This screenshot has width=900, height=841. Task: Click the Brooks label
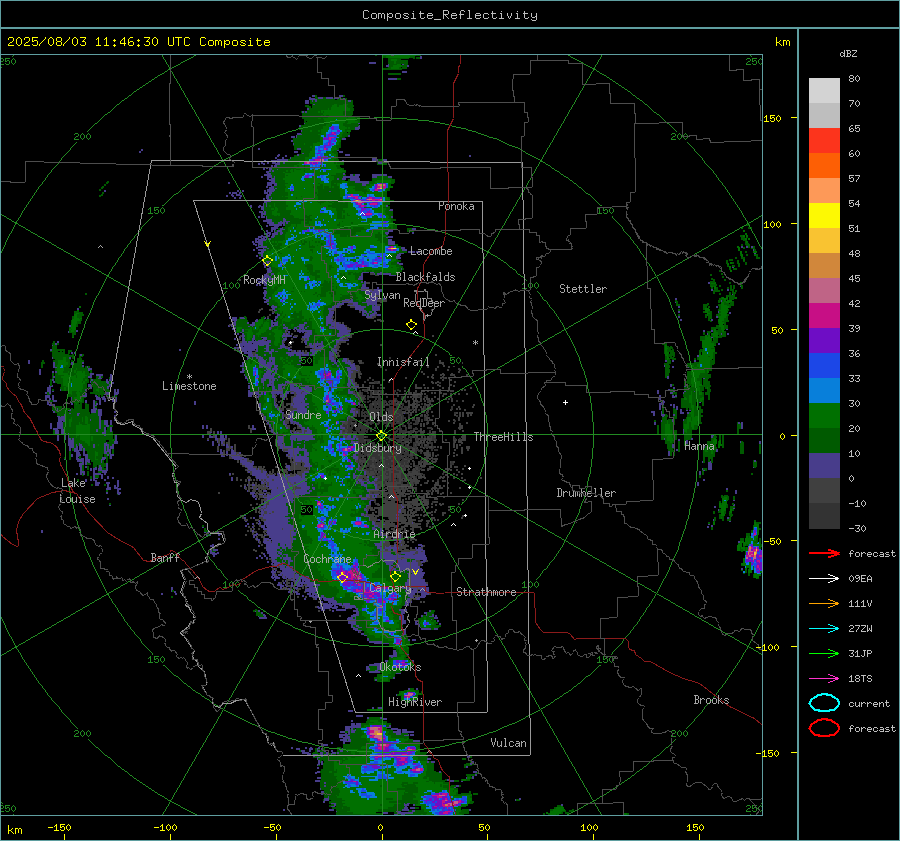[711, 700]
